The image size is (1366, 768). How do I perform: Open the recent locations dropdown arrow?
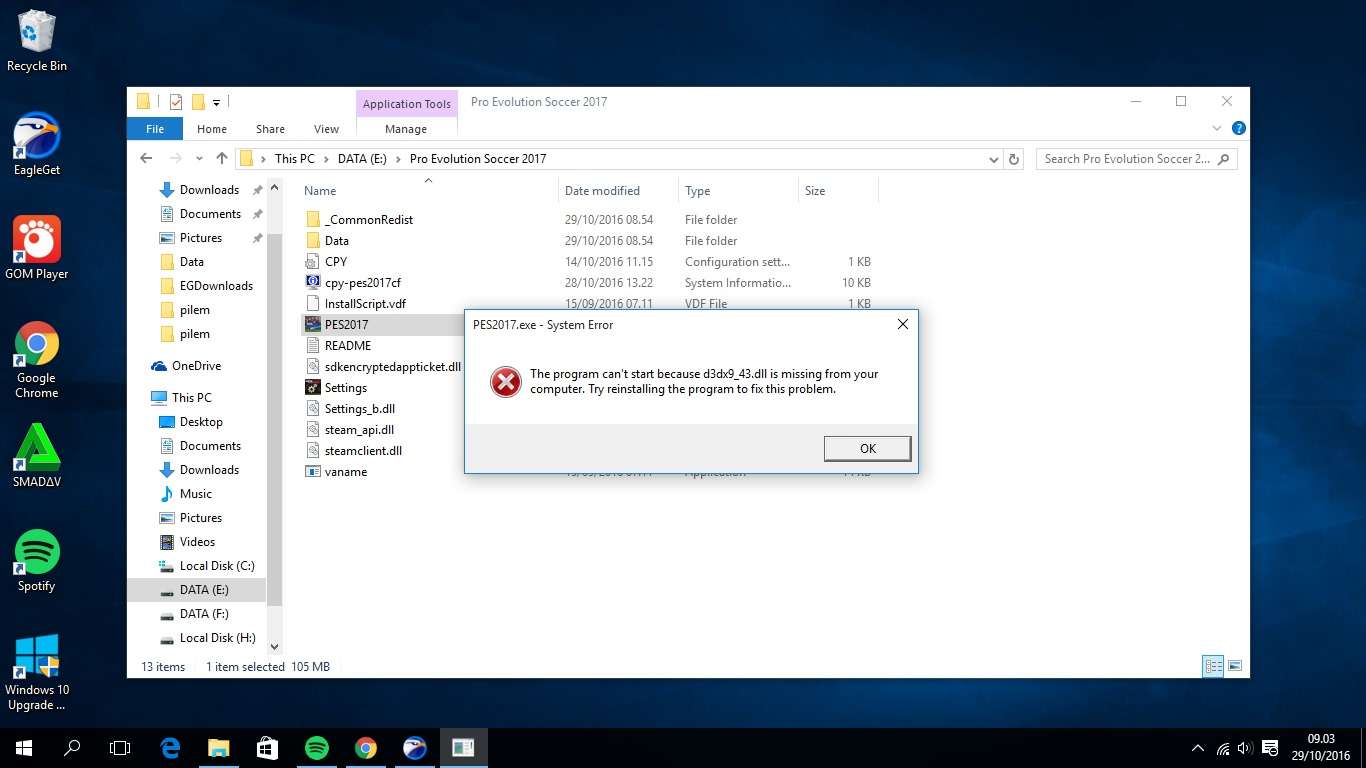click(x=200, y=158)
